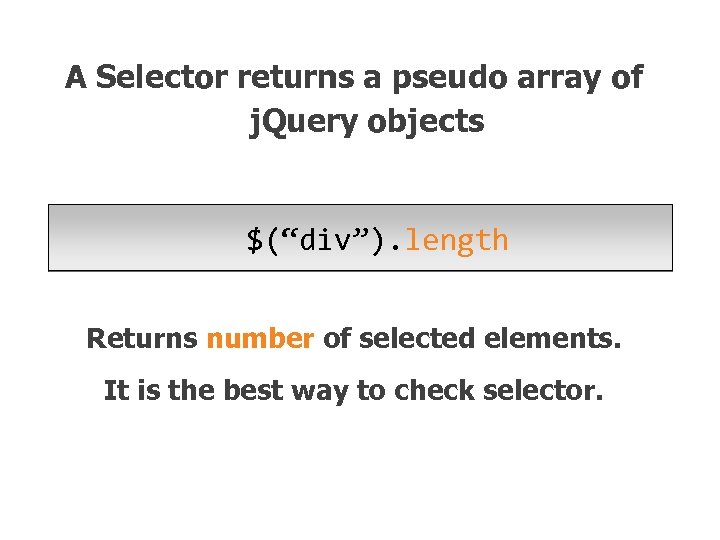This screenshot has height=540, width=720.
Task: Click the word "Selector" in the title
Action: (163, 77)
